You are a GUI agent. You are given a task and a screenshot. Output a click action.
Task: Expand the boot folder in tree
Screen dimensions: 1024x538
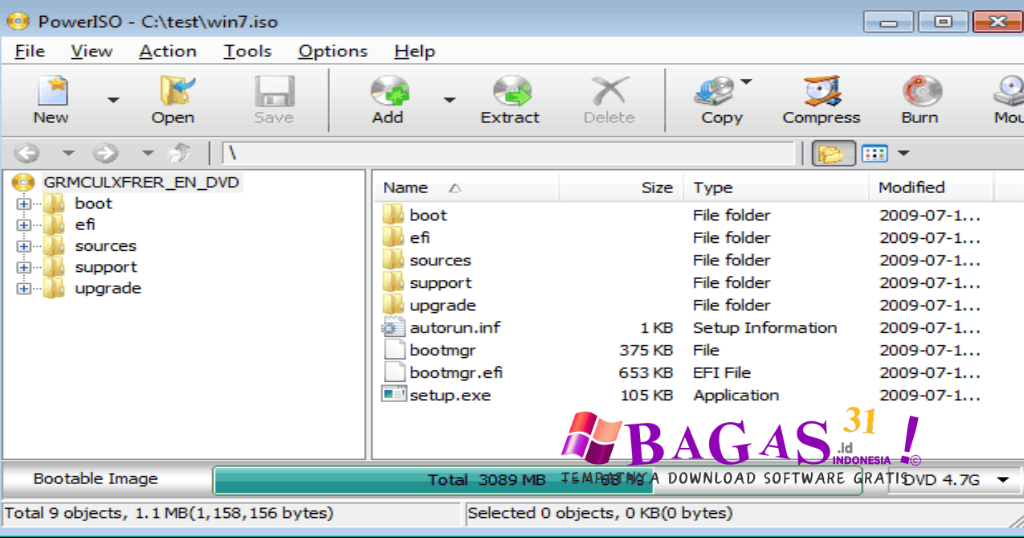pos(24,204)
